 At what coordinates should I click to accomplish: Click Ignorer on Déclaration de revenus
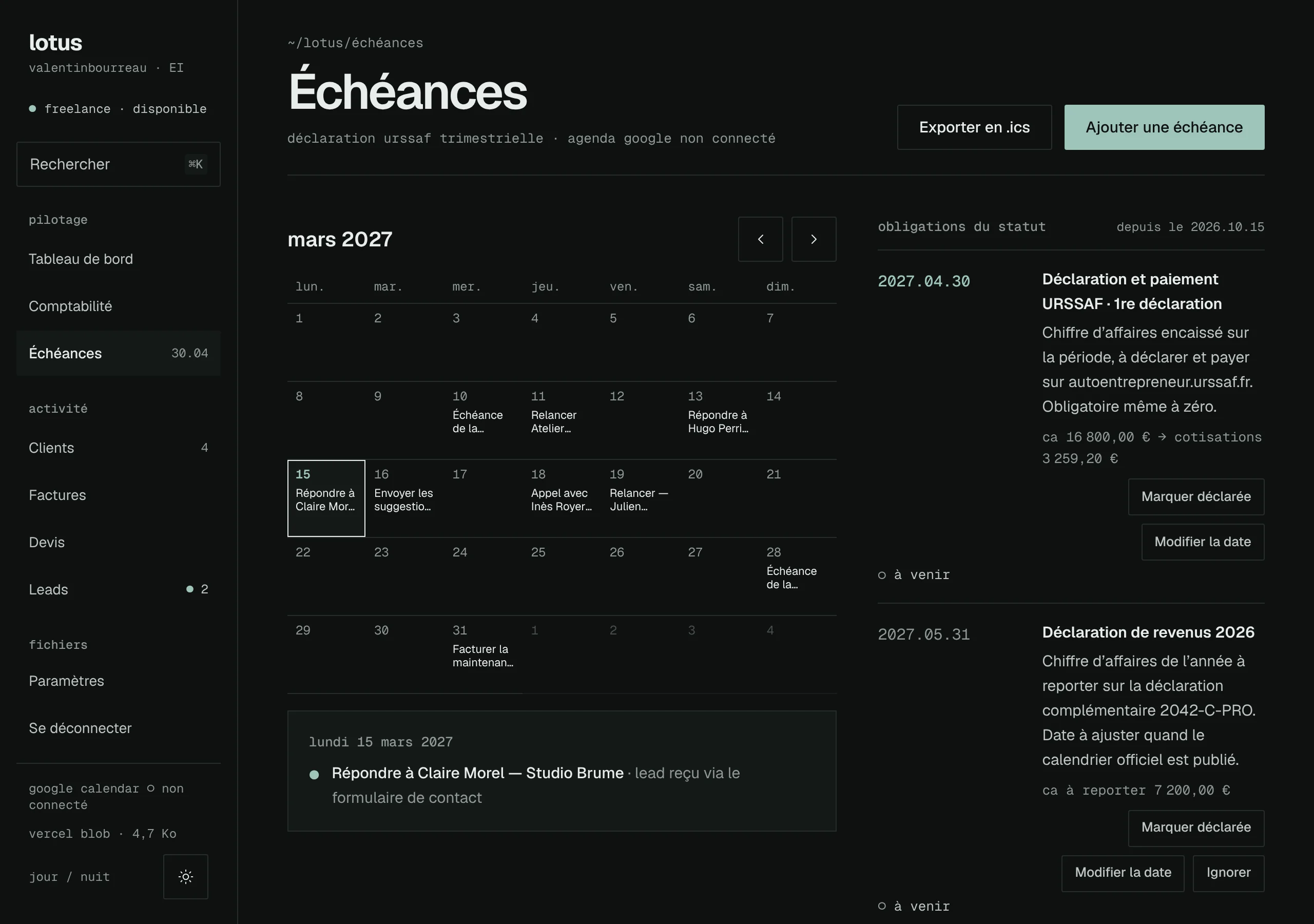[x=1228, y=873]
